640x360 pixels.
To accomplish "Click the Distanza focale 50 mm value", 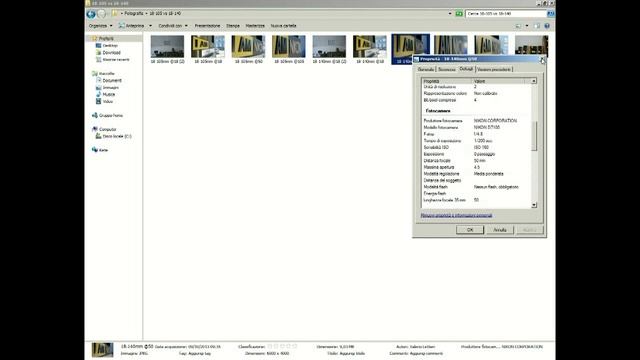I will pos(480,161).
